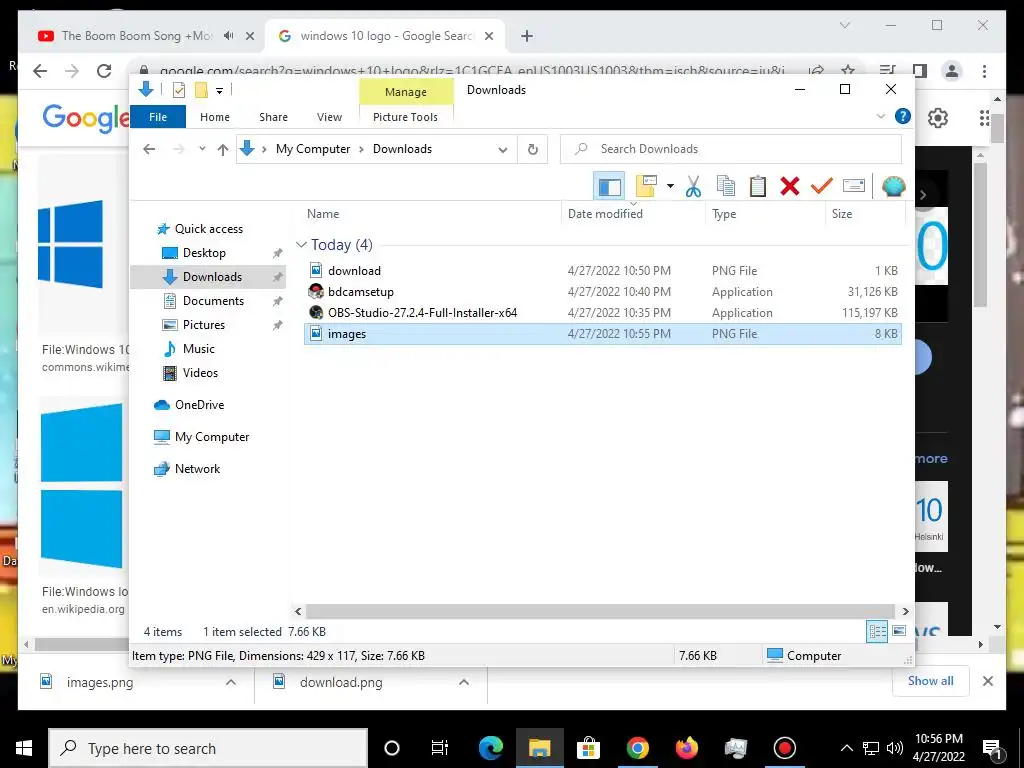1024x768 pixels.
Task: Switch to Details view in status bar
Action: pyautogui.click(x=877, y=632)
